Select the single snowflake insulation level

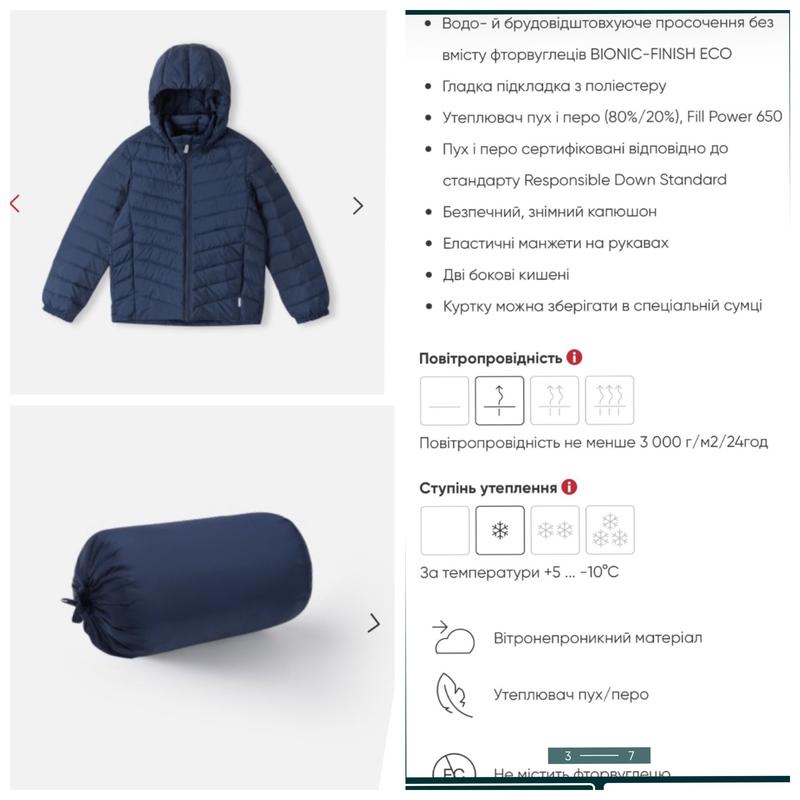coord(500,530)
